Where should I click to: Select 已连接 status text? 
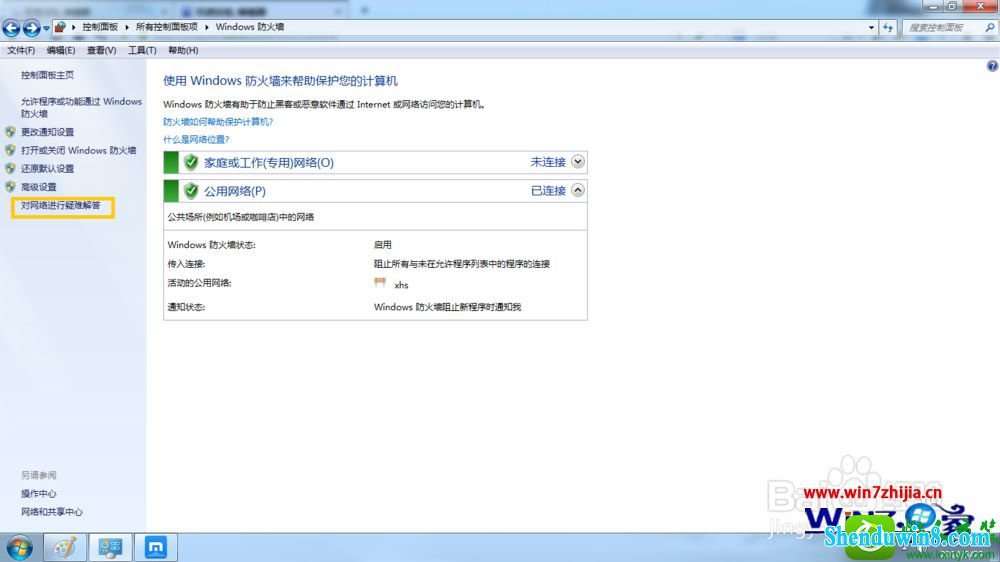click(548, 191)
